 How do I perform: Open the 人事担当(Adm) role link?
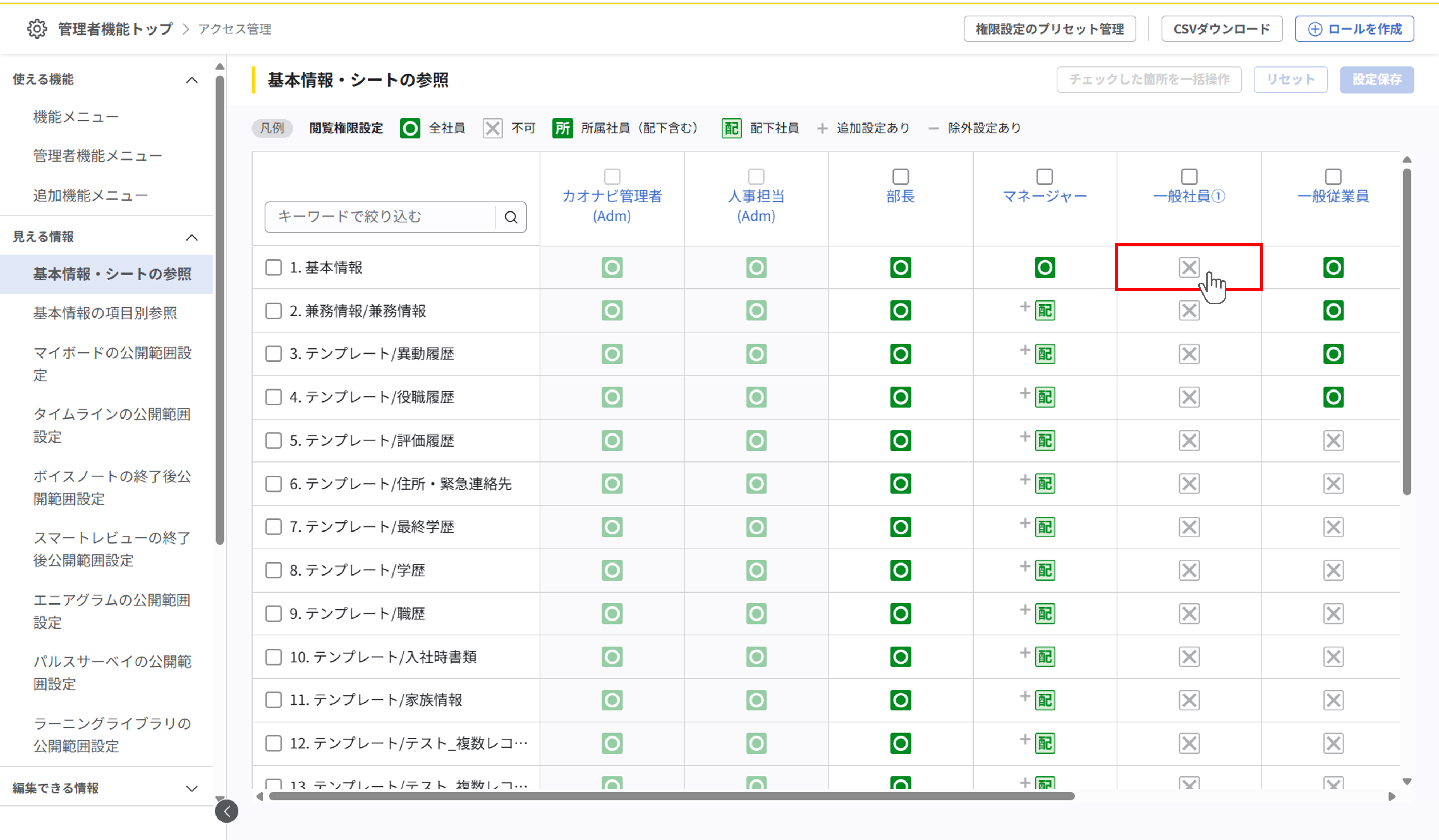click(x=756, y=206)
